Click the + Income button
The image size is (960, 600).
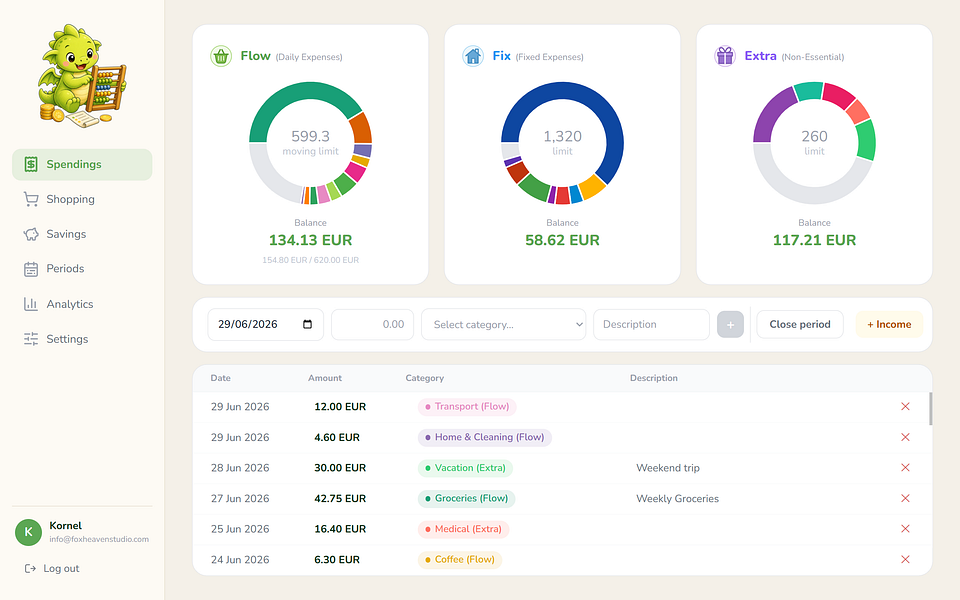[889, 324]
